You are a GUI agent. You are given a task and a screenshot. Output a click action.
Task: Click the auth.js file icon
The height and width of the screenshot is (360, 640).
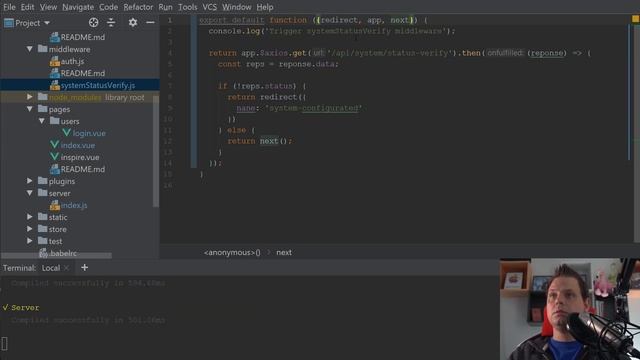click(x=55, y=61)
